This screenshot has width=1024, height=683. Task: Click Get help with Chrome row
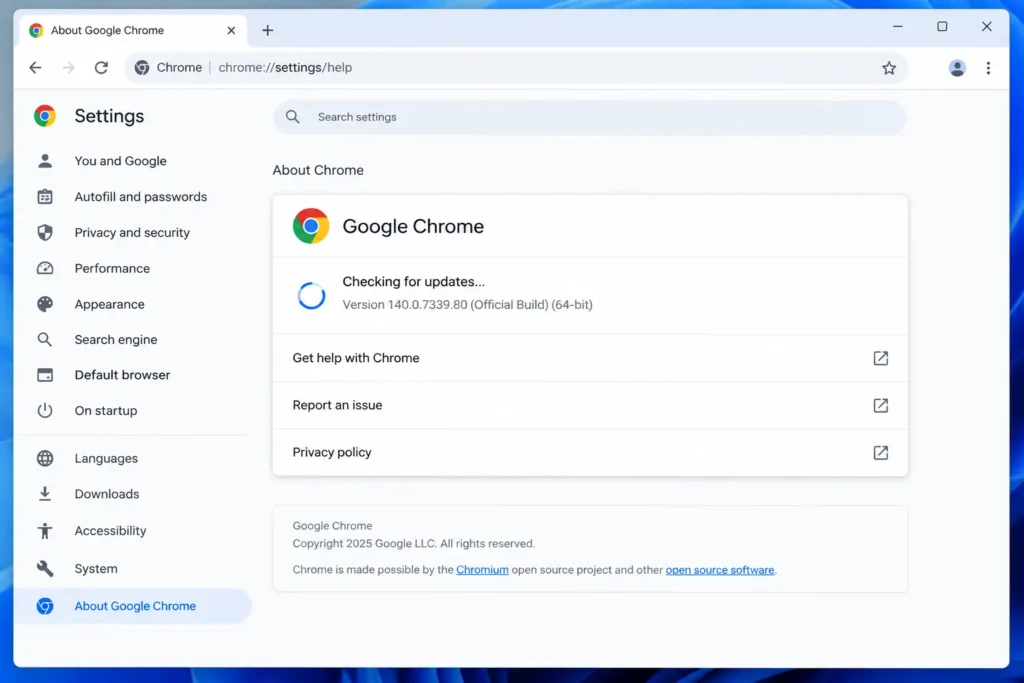coord(590,358)
